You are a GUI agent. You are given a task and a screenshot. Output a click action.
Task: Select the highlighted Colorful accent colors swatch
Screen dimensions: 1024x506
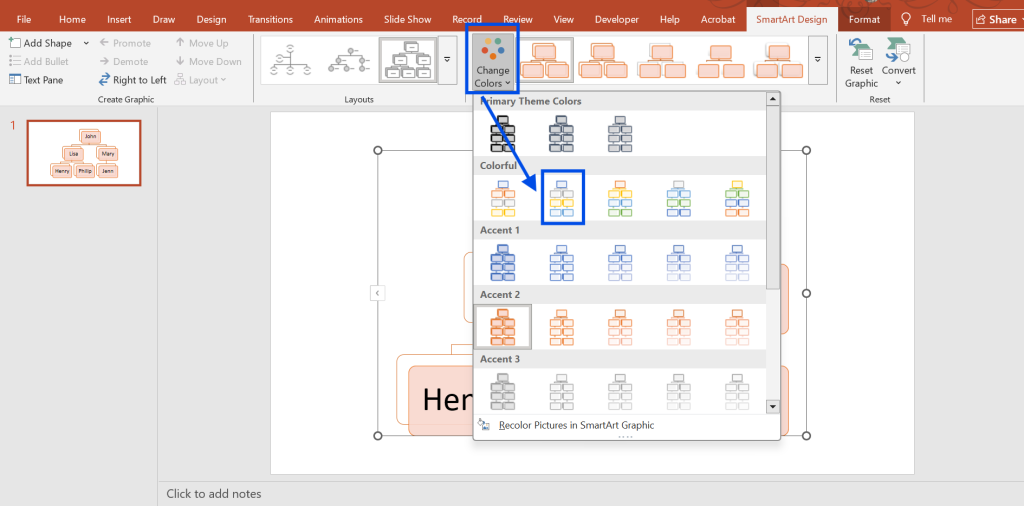point(562,198)
